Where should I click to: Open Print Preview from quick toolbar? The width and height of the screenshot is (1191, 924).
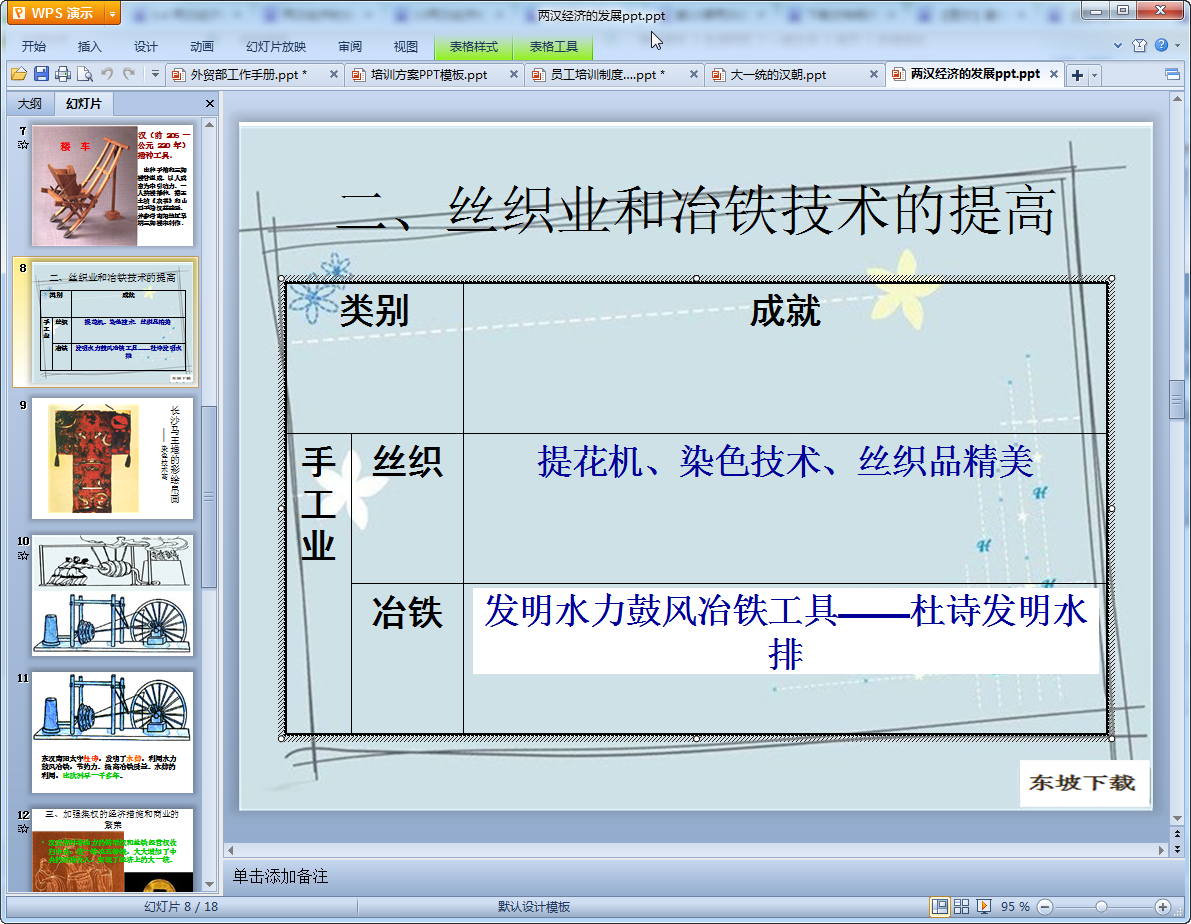(85, 74)
